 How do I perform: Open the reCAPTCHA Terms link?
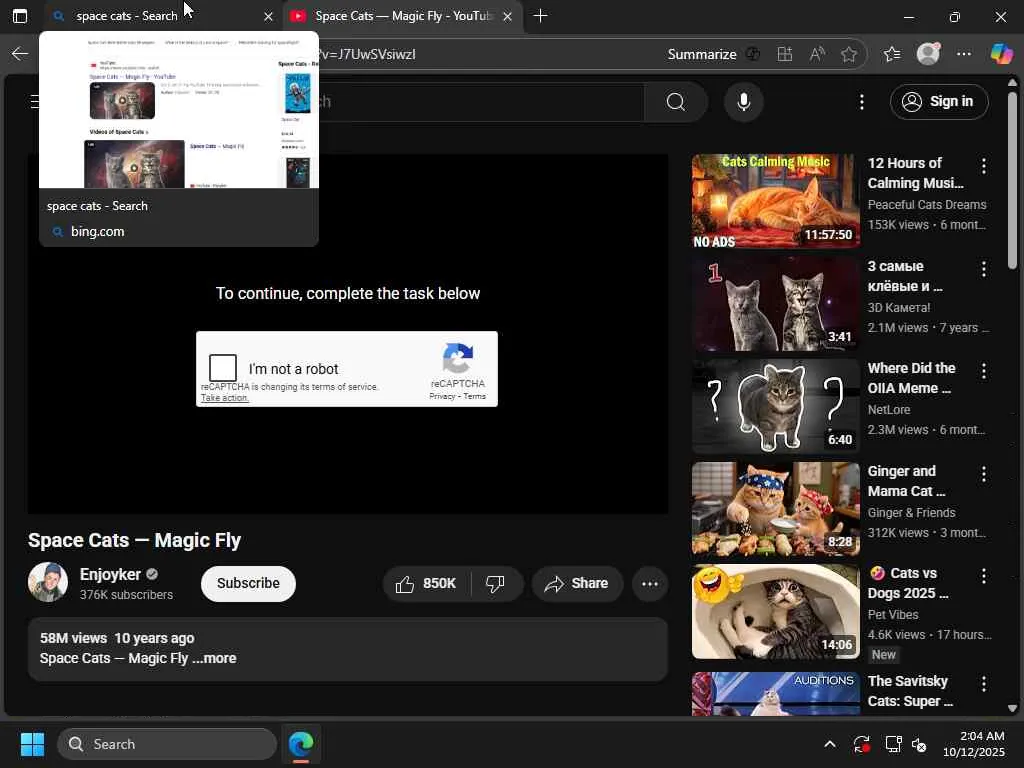(475, 396)
